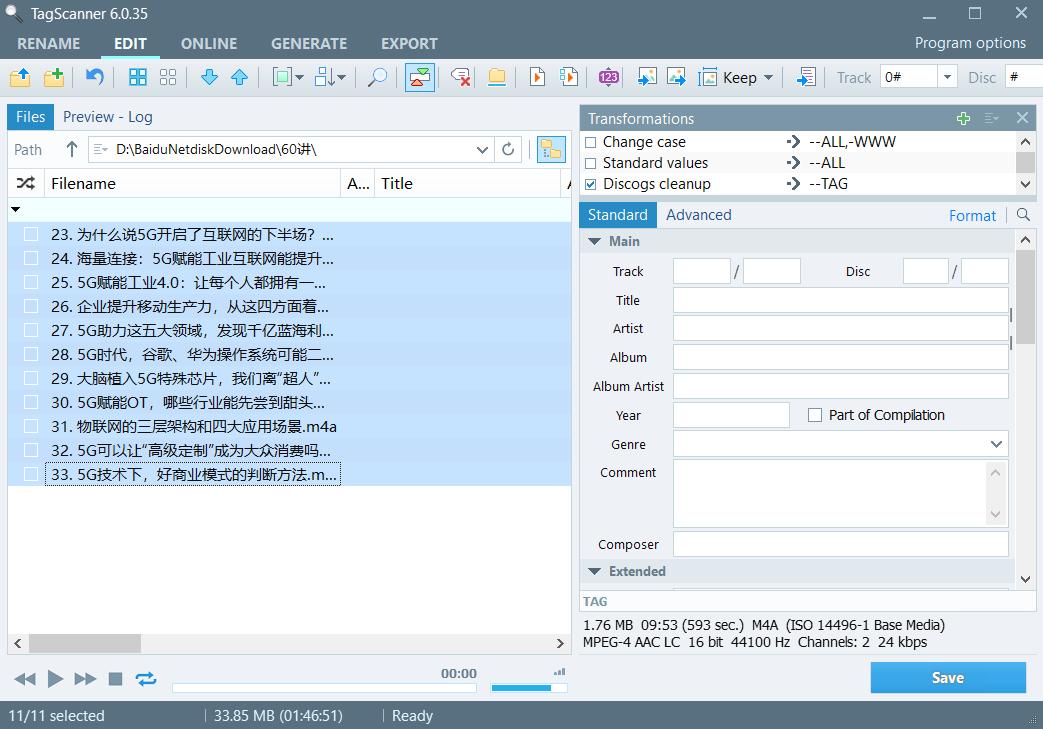Click the remove tags icon
1043x729 pixels.
click(460, 77)
